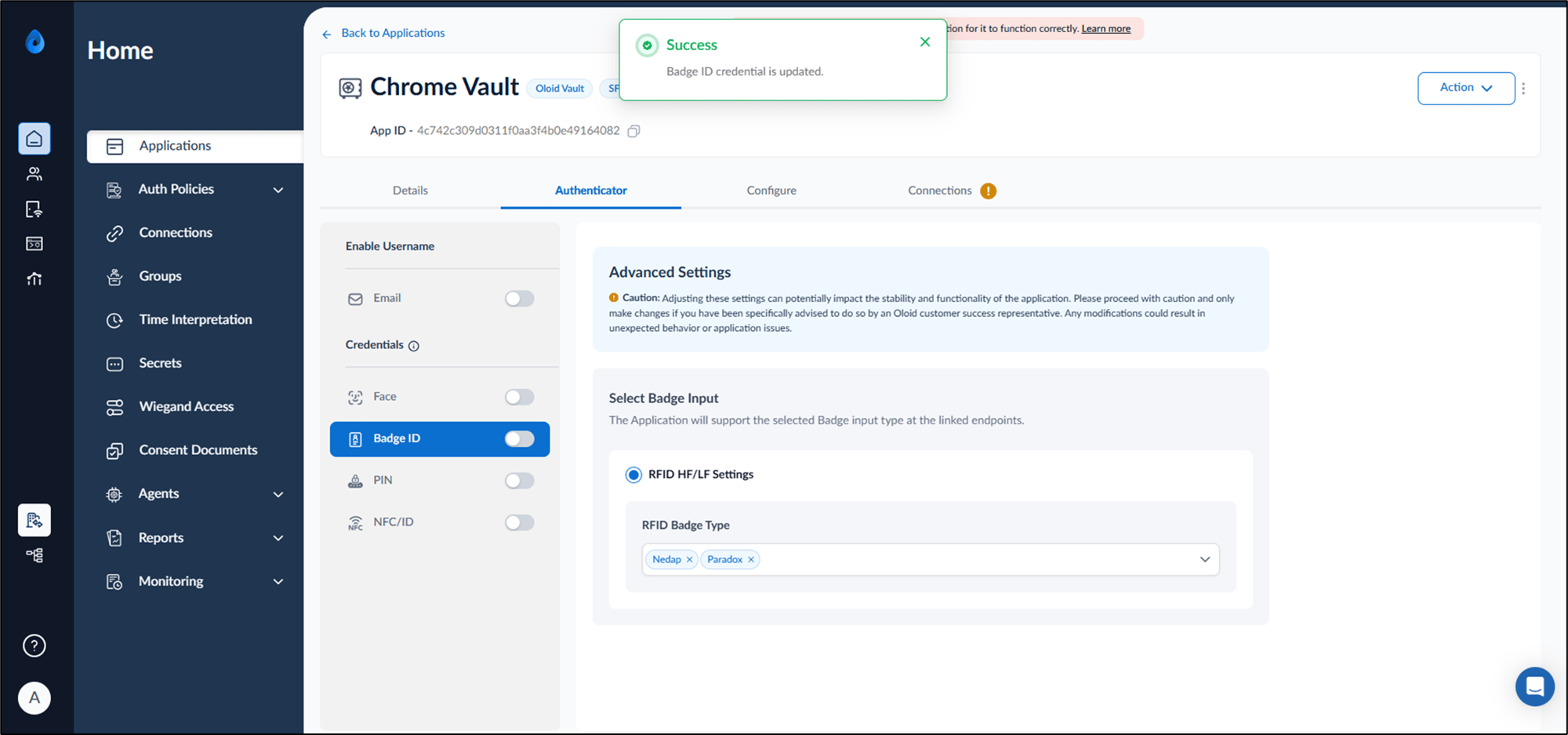Copy the App ID with copy icon
This screenshot has height=735, width=1568.
point(633,131)
